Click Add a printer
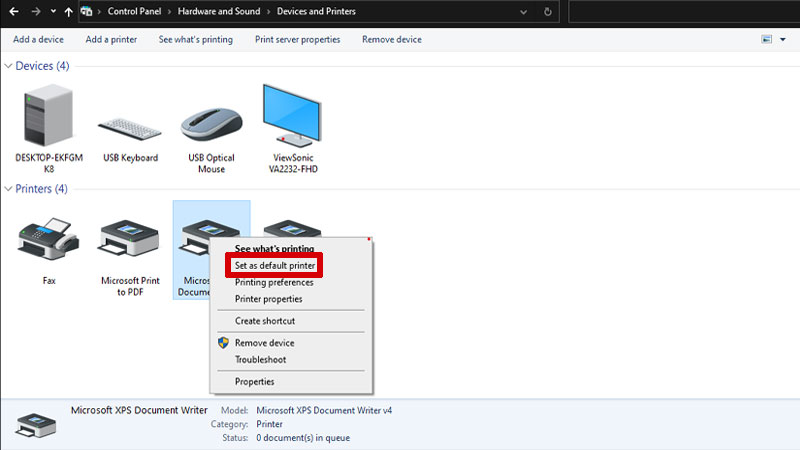The width and height of the screenshot is (800, 450). (111, 39)
